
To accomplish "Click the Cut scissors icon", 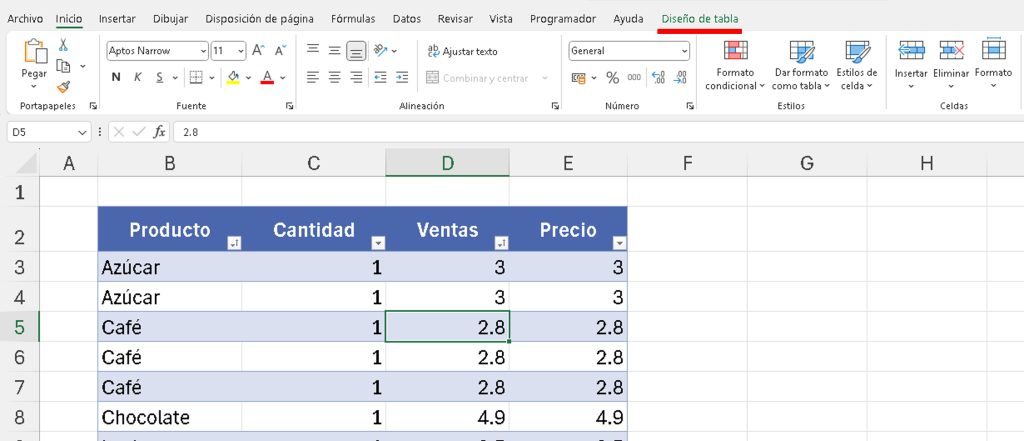I will 64,45.
